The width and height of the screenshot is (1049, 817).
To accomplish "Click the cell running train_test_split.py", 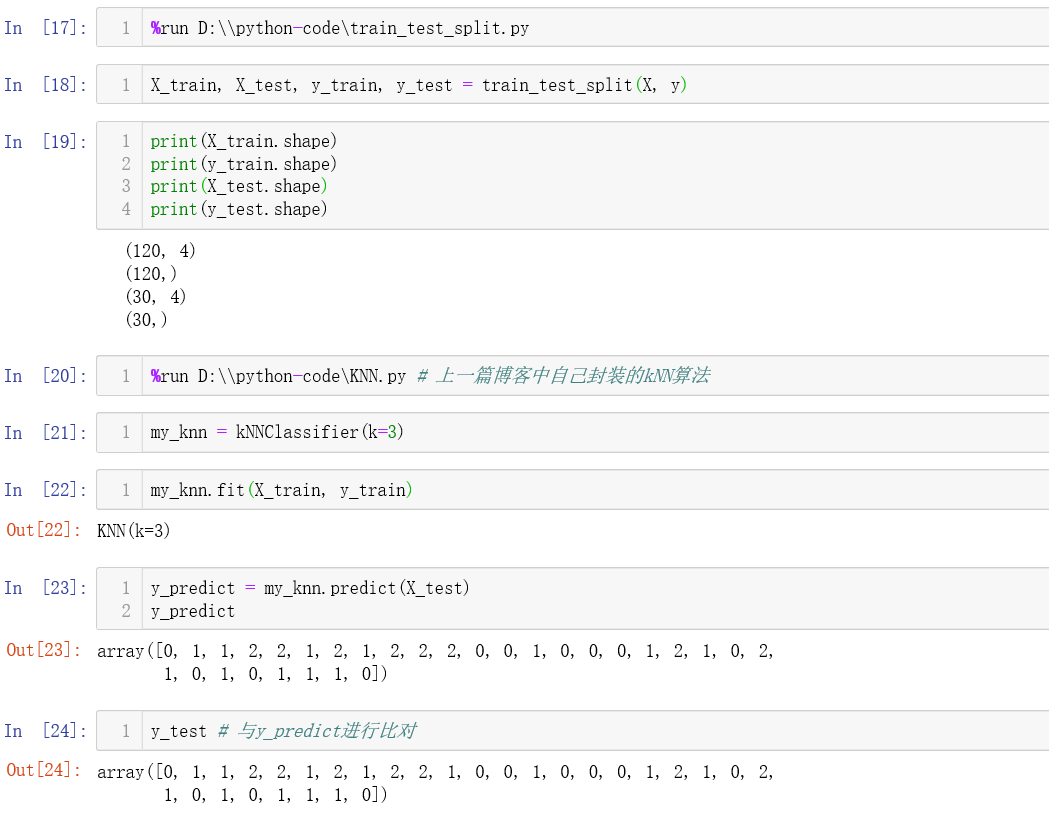I will (x=340, y=28).
